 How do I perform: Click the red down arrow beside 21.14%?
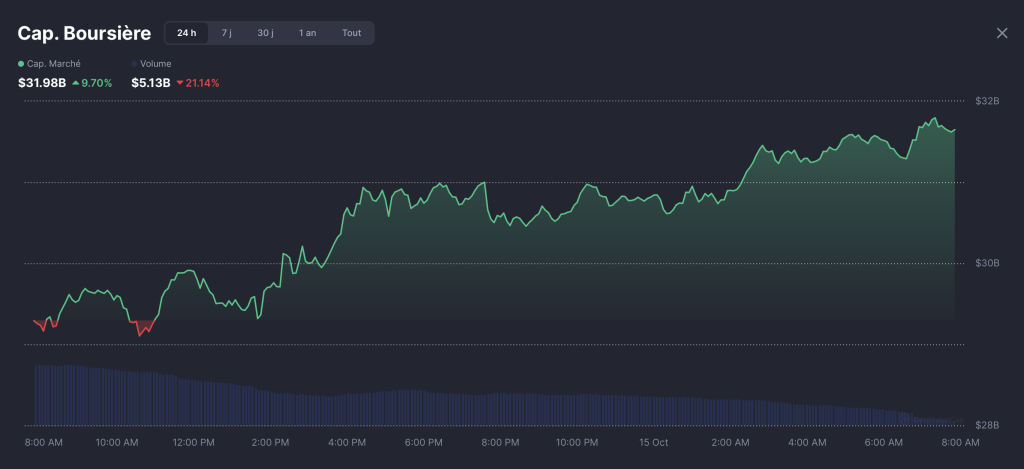[180, 83]
